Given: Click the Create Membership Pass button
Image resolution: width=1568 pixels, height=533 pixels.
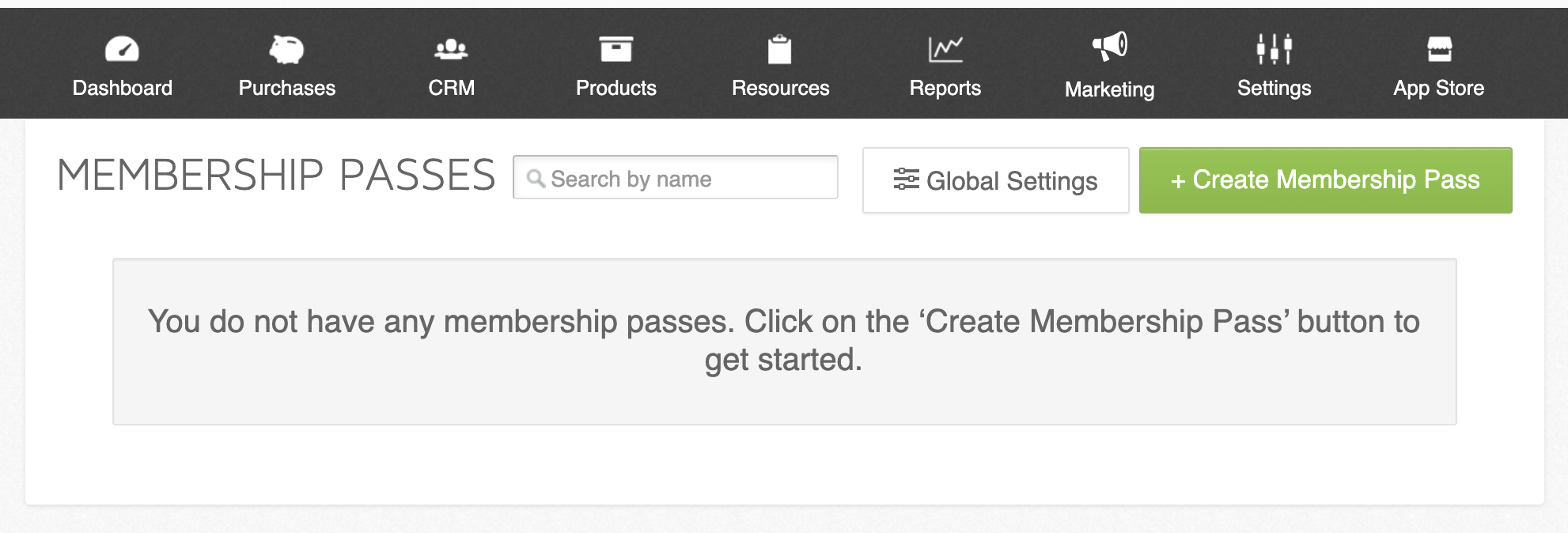Looking at the screenshot, I should pyautogui.click(x=1325, y=180).
